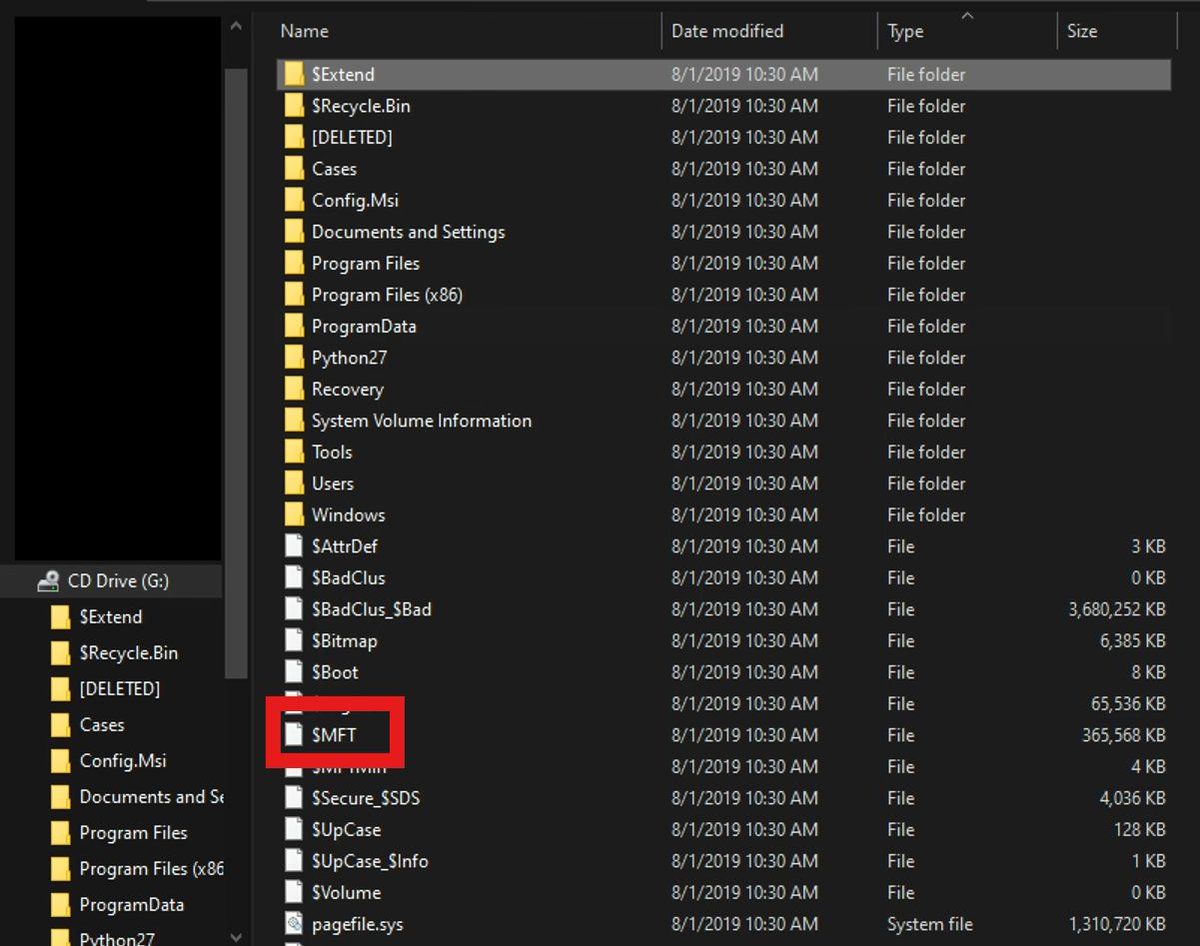
Task: Click the sidebar vertical scrollbar thumb
Action: click(x=236, y=375)
